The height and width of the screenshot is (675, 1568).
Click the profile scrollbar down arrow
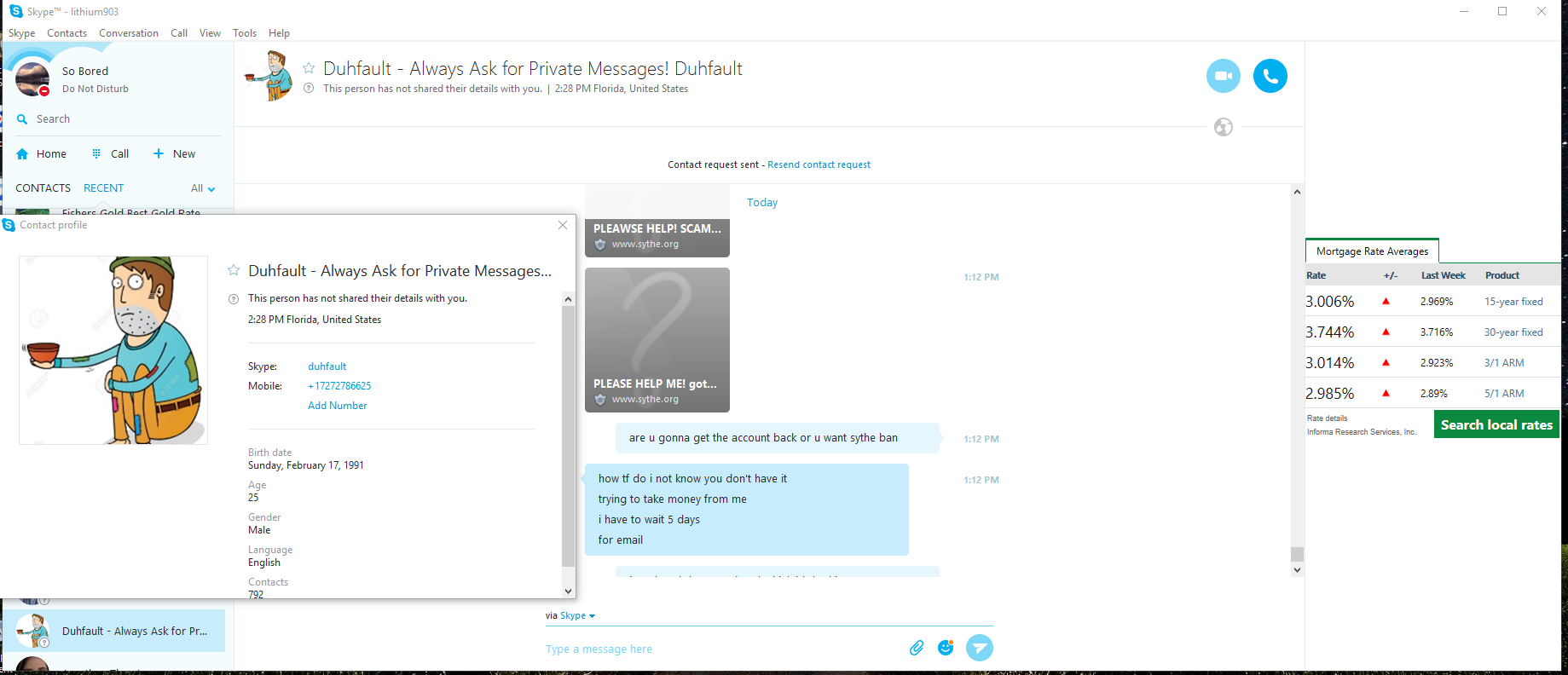point(569,591)
